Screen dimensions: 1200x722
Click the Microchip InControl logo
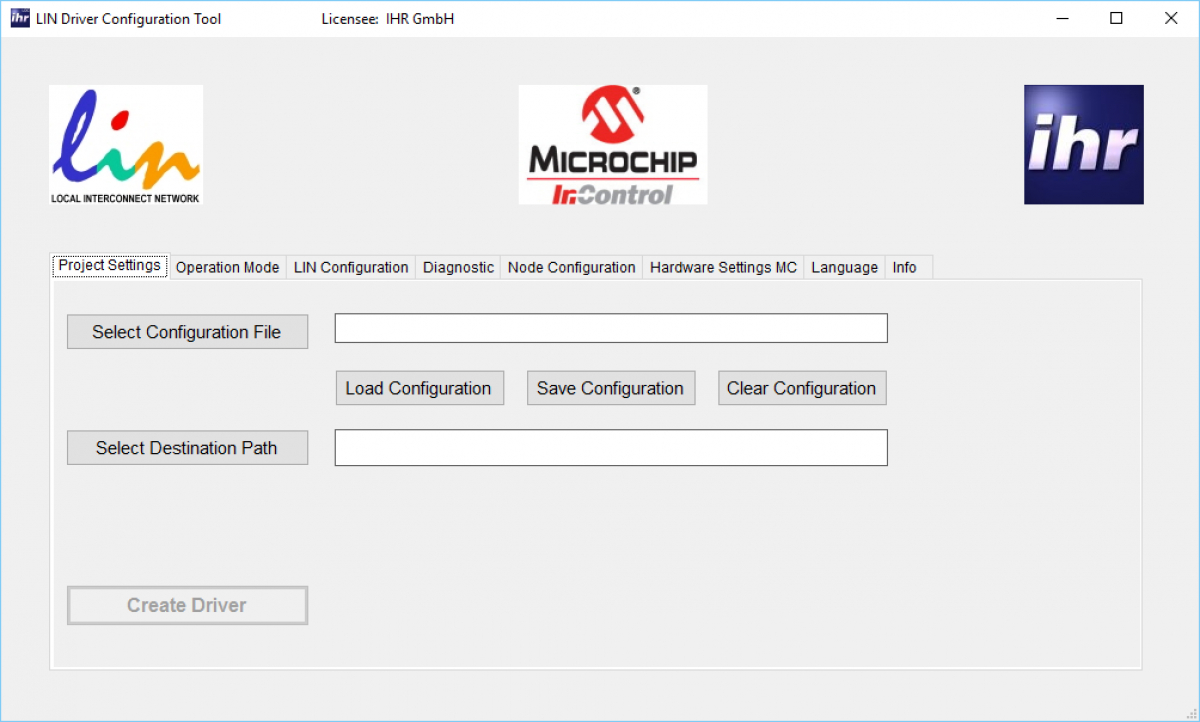tap(612, 143)
